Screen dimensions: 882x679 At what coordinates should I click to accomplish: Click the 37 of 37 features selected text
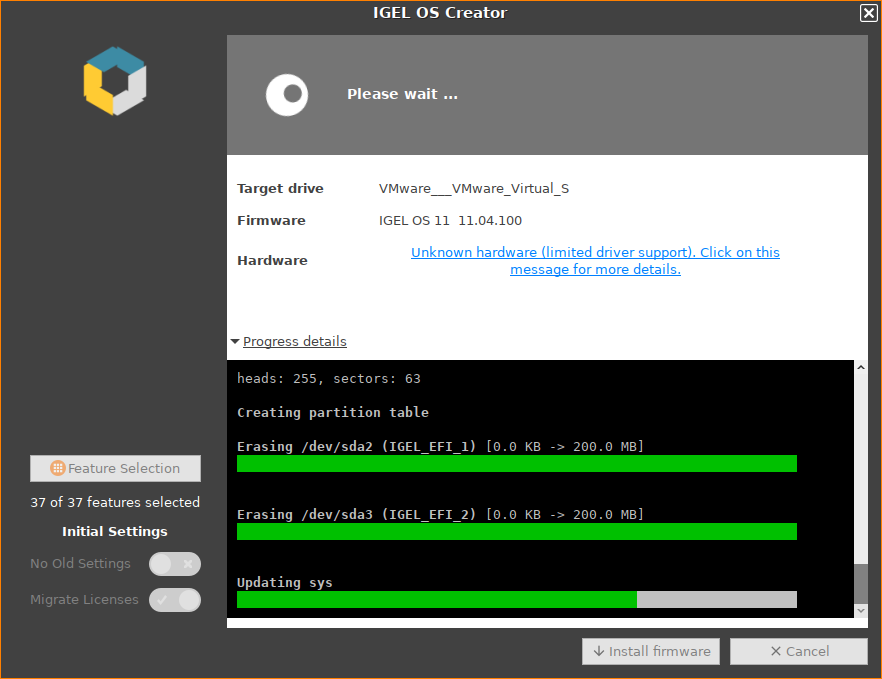(x=115, y=502)
